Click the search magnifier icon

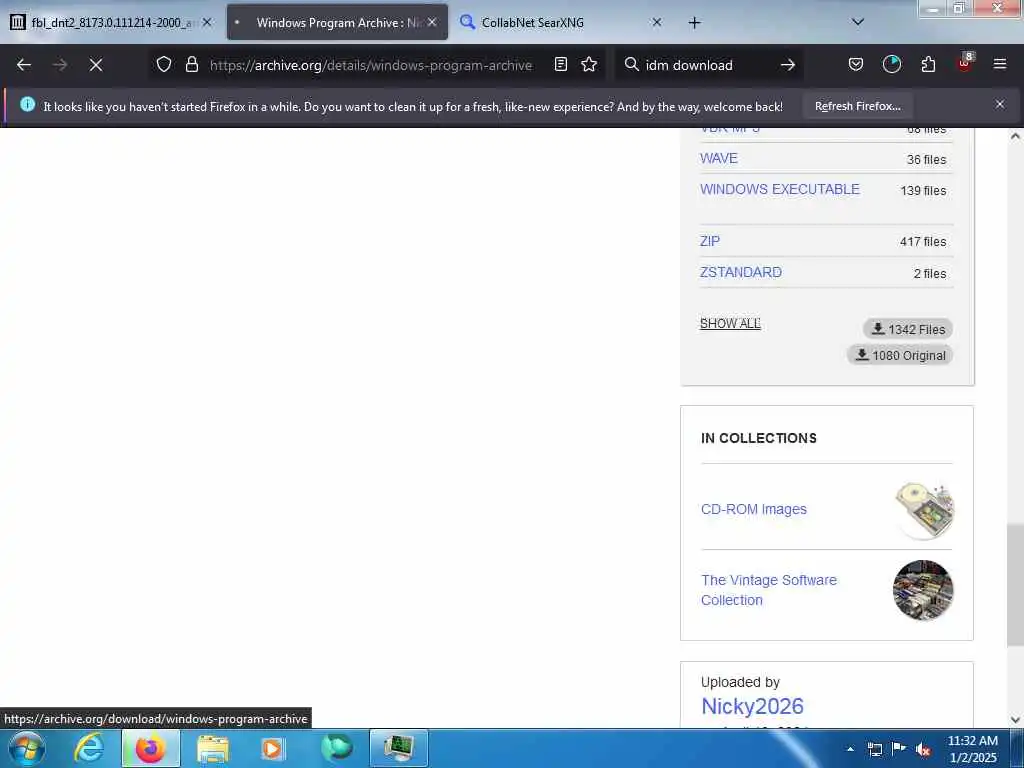(632, 65)
